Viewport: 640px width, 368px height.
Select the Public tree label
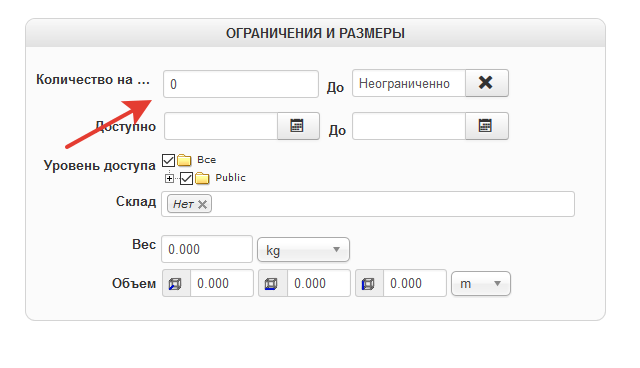[x=231, y=178]
